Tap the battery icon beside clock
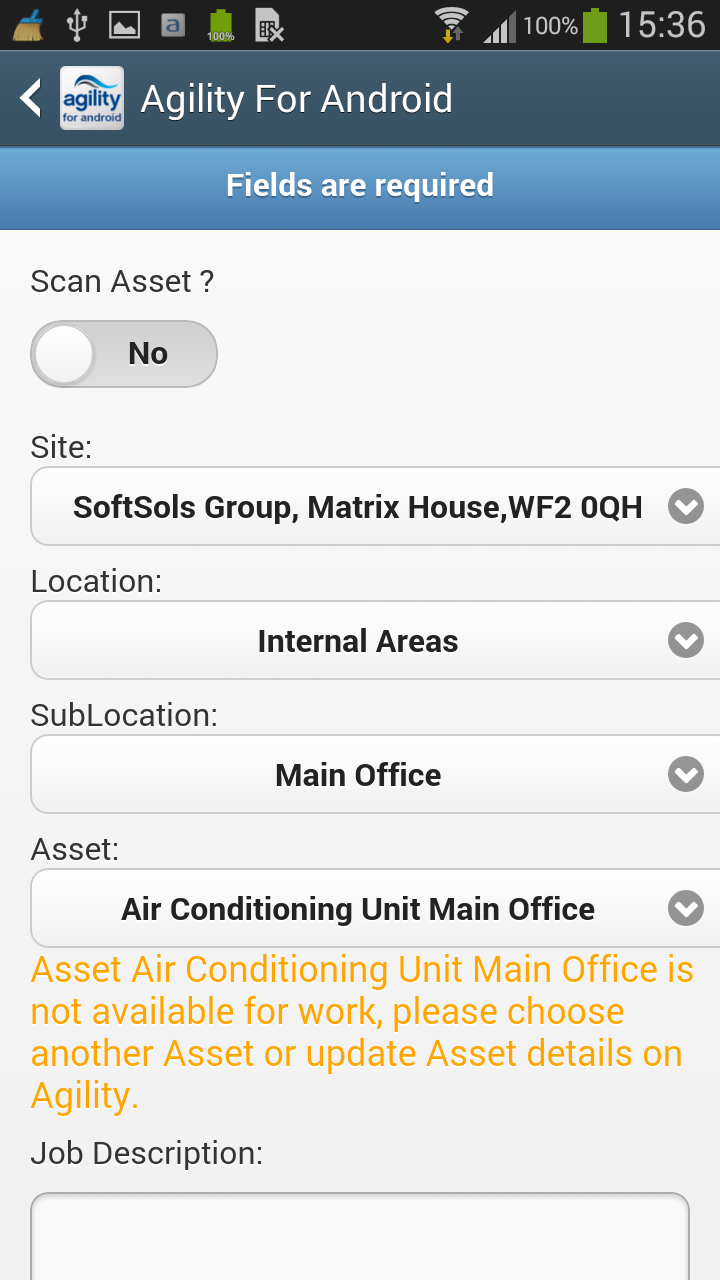The width and height of the screenshot is (720, 1280). [595, 25]
